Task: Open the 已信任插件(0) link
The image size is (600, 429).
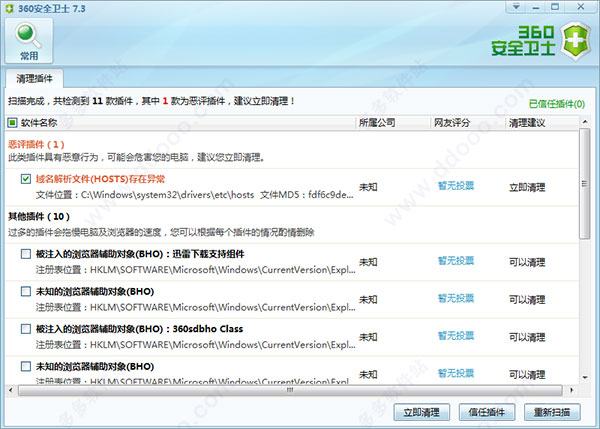Action: [557, 104]
